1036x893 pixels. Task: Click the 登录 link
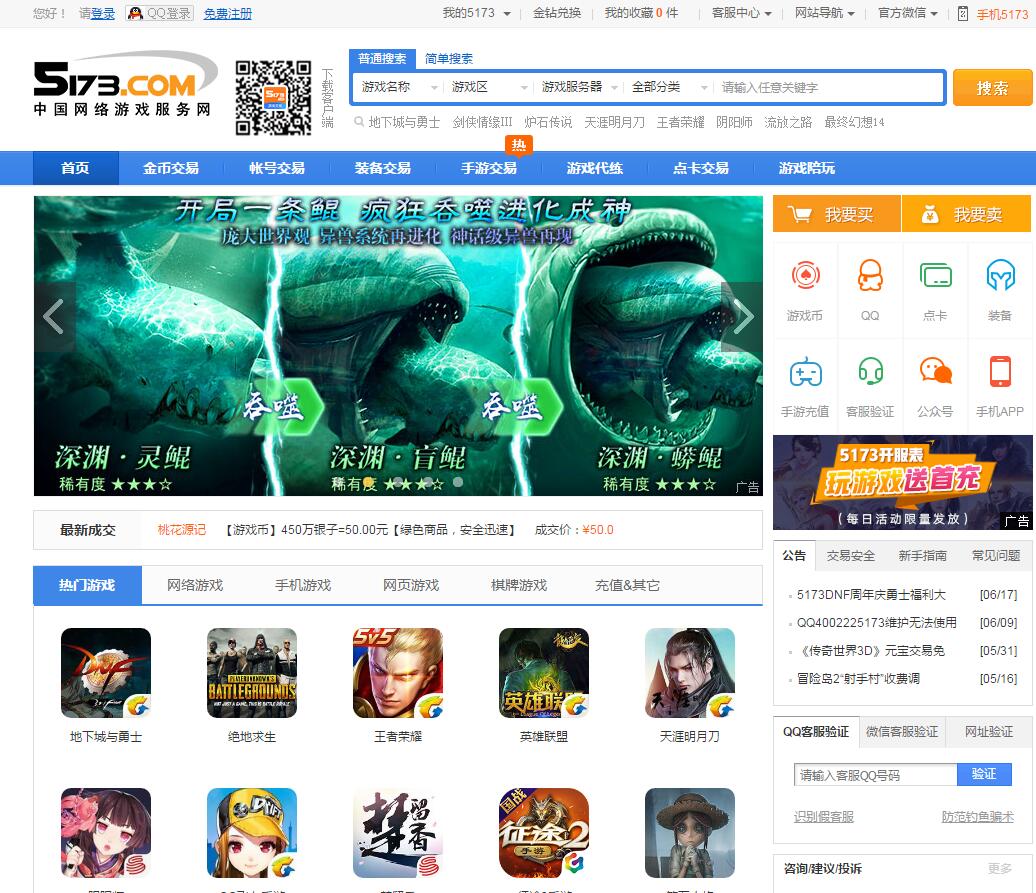[x=102, y=14]
